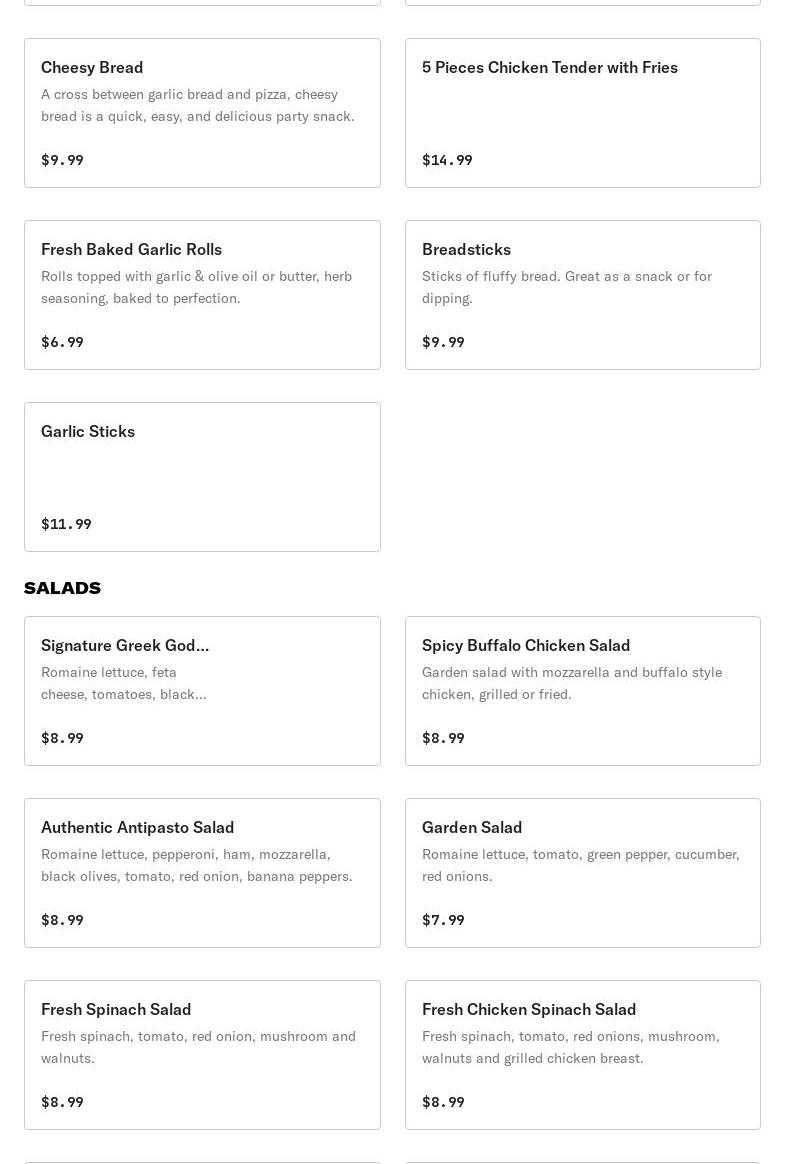This screenshot has width=785, height=1164.
Task: Click the $11.99 Garlic Sticks price
Action: pos(66,524)
